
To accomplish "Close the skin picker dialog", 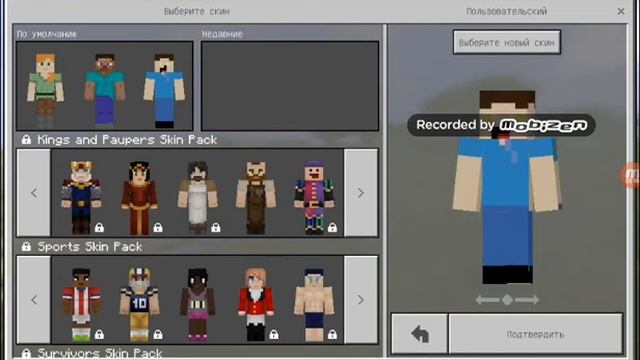I will tap(621, 11).
